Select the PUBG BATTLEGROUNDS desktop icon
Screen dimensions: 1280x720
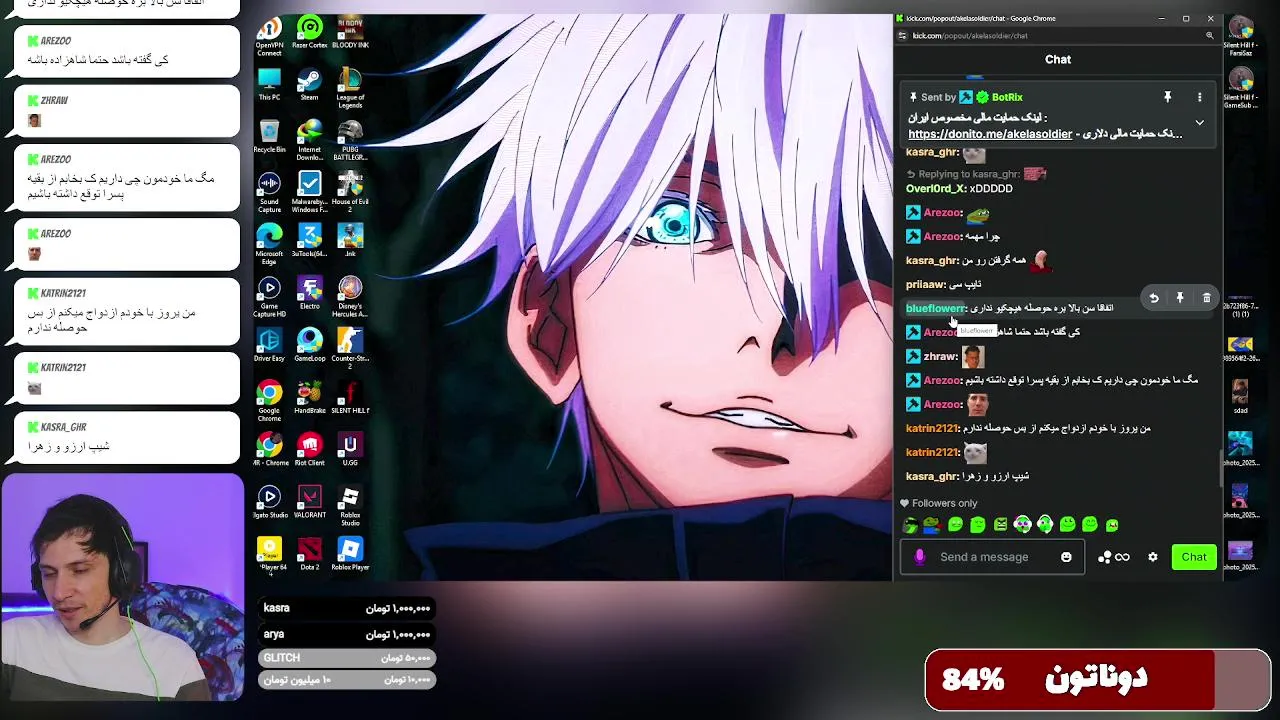click(350, 140)
